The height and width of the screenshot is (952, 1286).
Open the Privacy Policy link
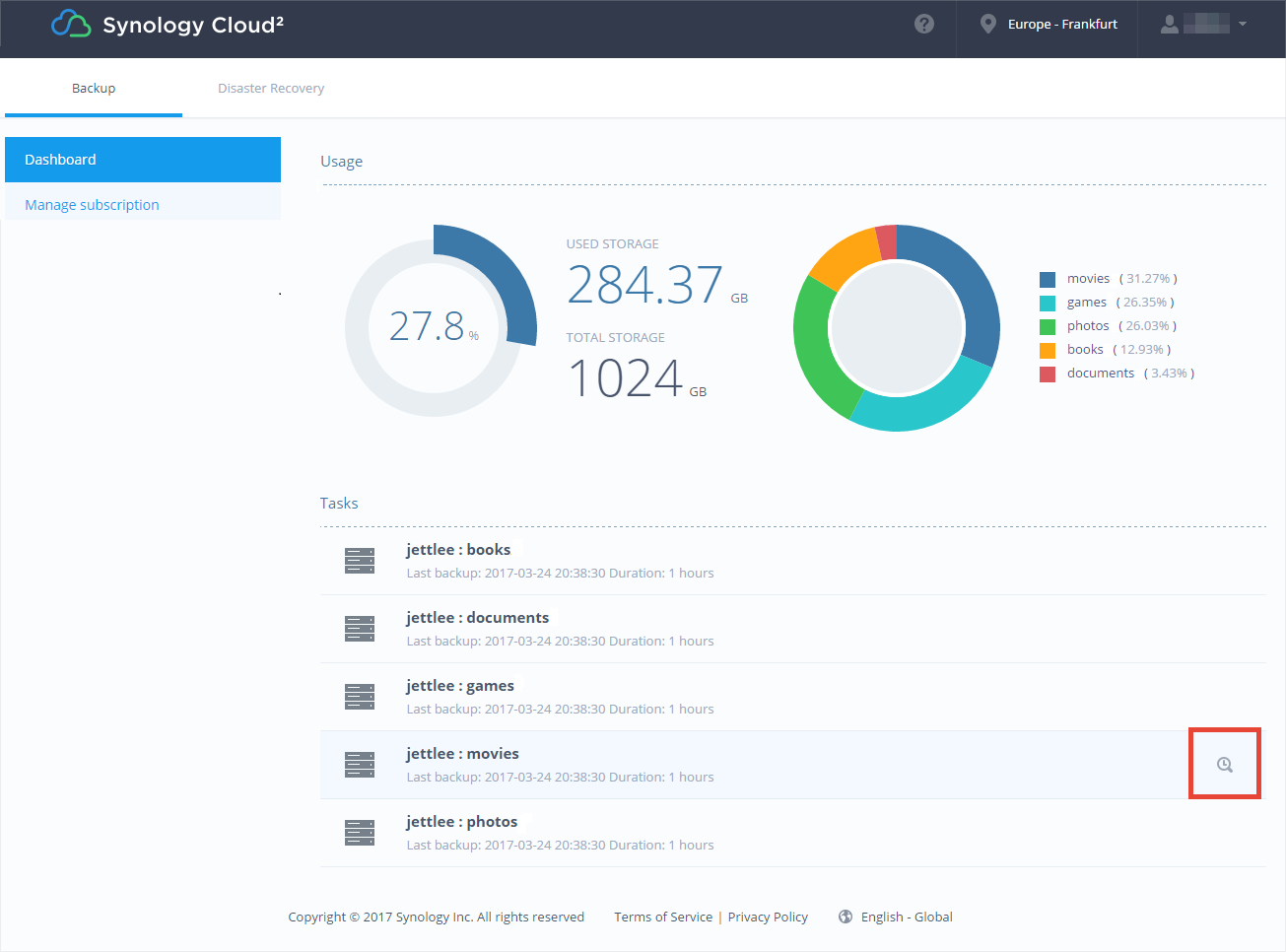(x=768, y=917)
